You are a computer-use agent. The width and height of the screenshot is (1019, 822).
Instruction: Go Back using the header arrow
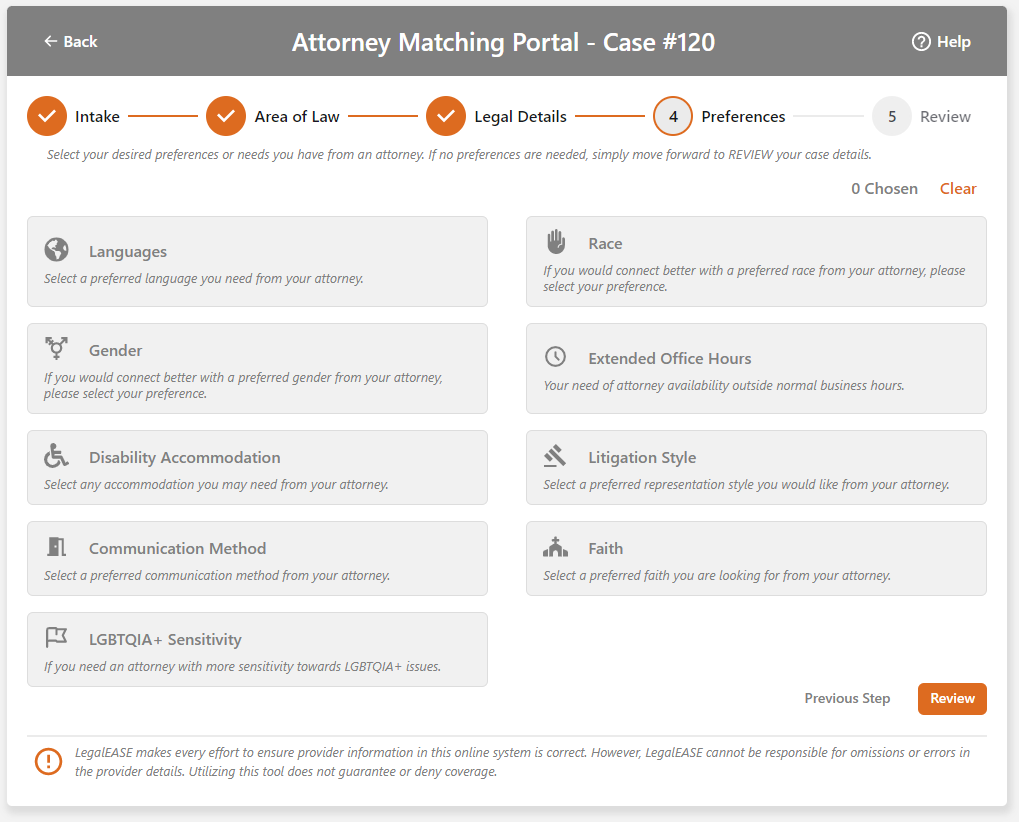click(x=70, y=42)
